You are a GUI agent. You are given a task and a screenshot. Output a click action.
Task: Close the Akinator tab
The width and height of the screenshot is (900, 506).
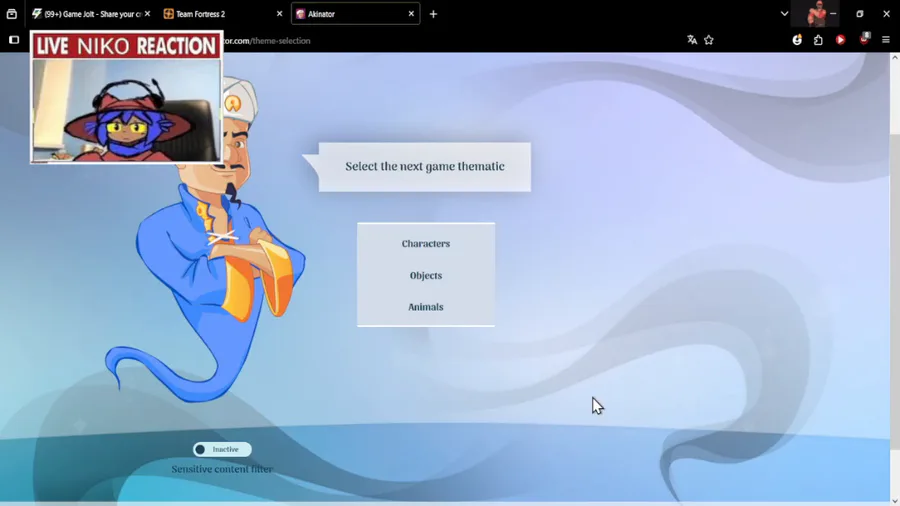411,14
